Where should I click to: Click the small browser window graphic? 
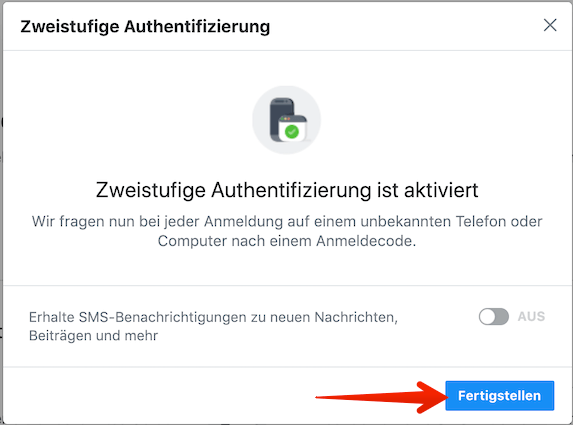click(x=293, y=128)
